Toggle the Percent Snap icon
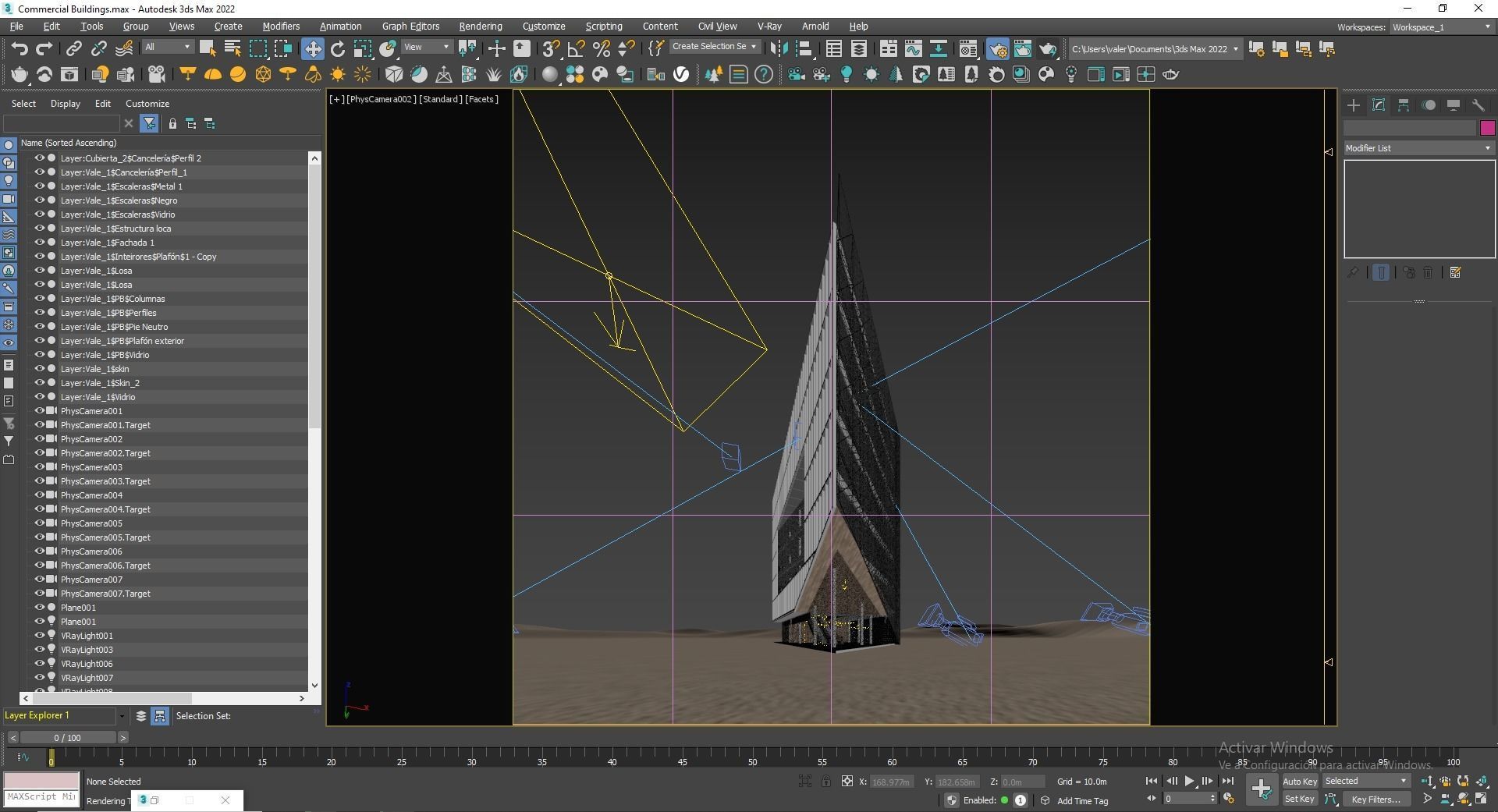The image size is (1498, 812). coord(601,49)
